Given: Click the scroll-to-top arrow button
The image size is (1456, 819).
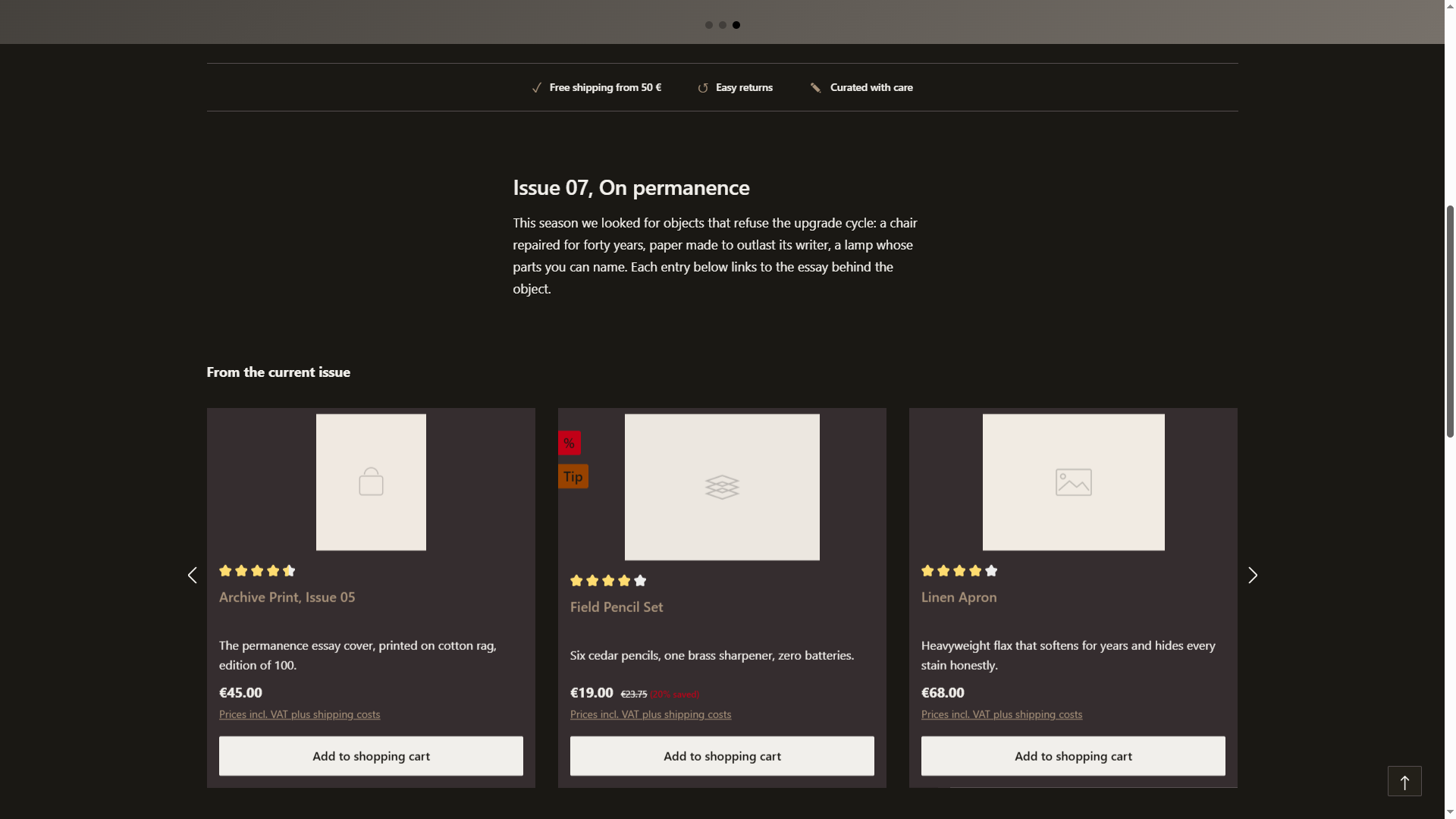Looking at the screenshot, I should tap(1404, 781).
